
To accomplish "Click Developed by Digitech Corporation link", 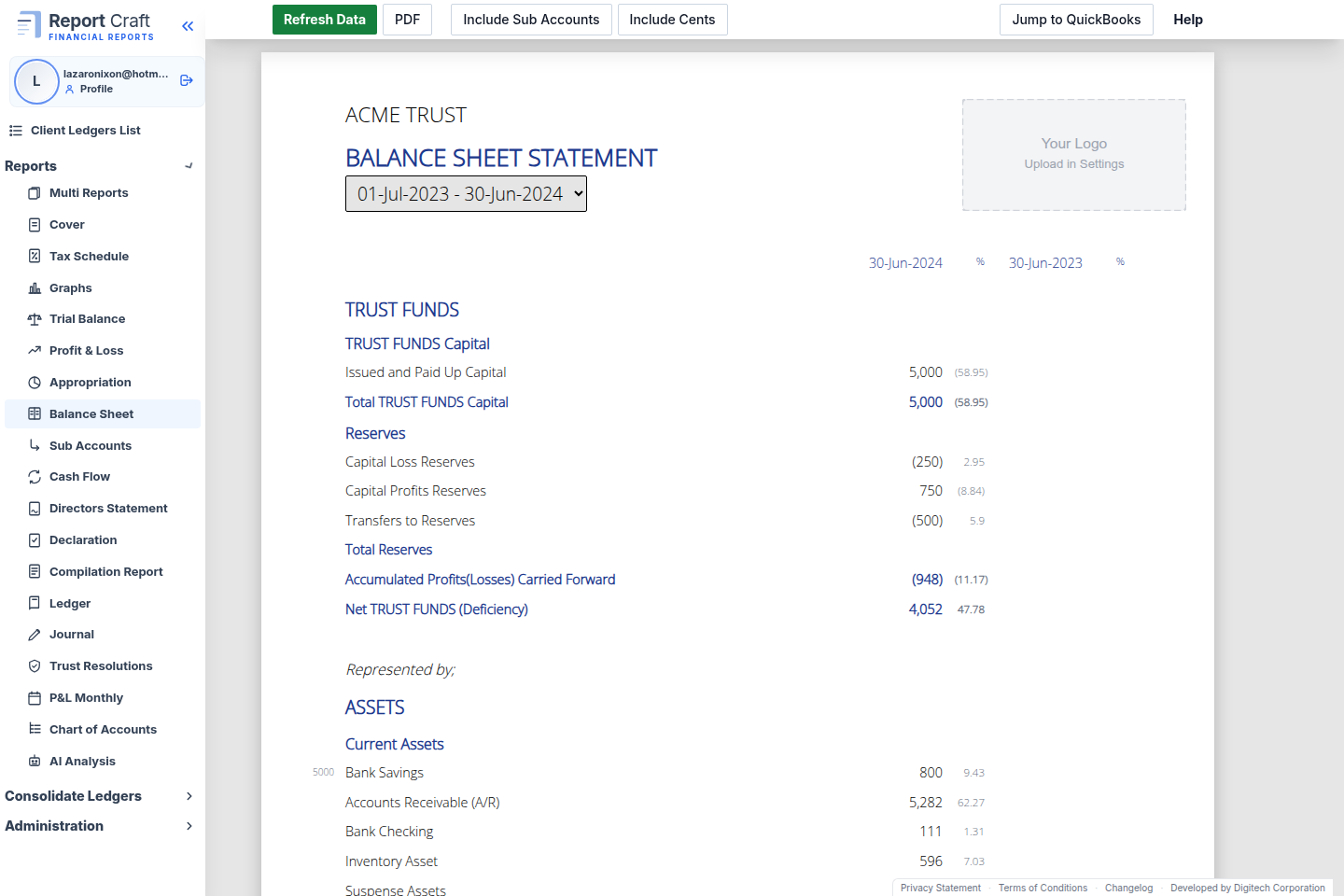I will point(1248,888).
